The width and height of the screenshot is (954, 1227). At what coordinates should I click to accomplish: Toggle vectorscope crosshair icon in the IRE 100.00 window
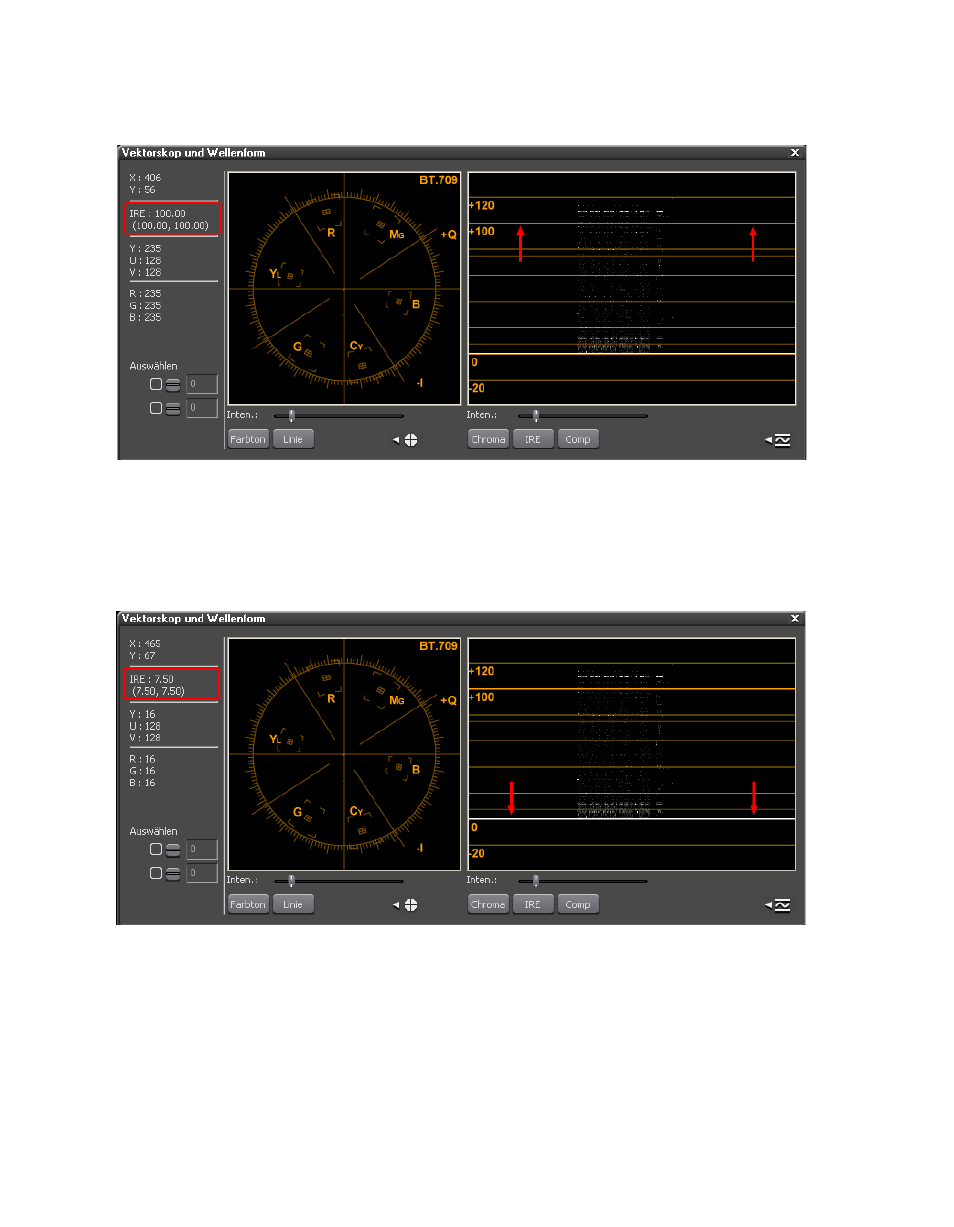[411, 440]
